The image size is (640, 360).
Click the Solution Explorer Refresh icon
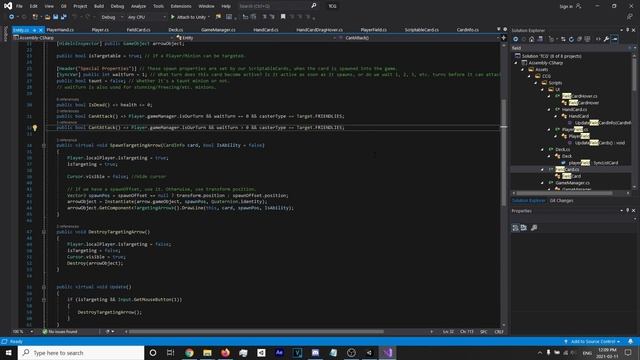click(571, 39)
